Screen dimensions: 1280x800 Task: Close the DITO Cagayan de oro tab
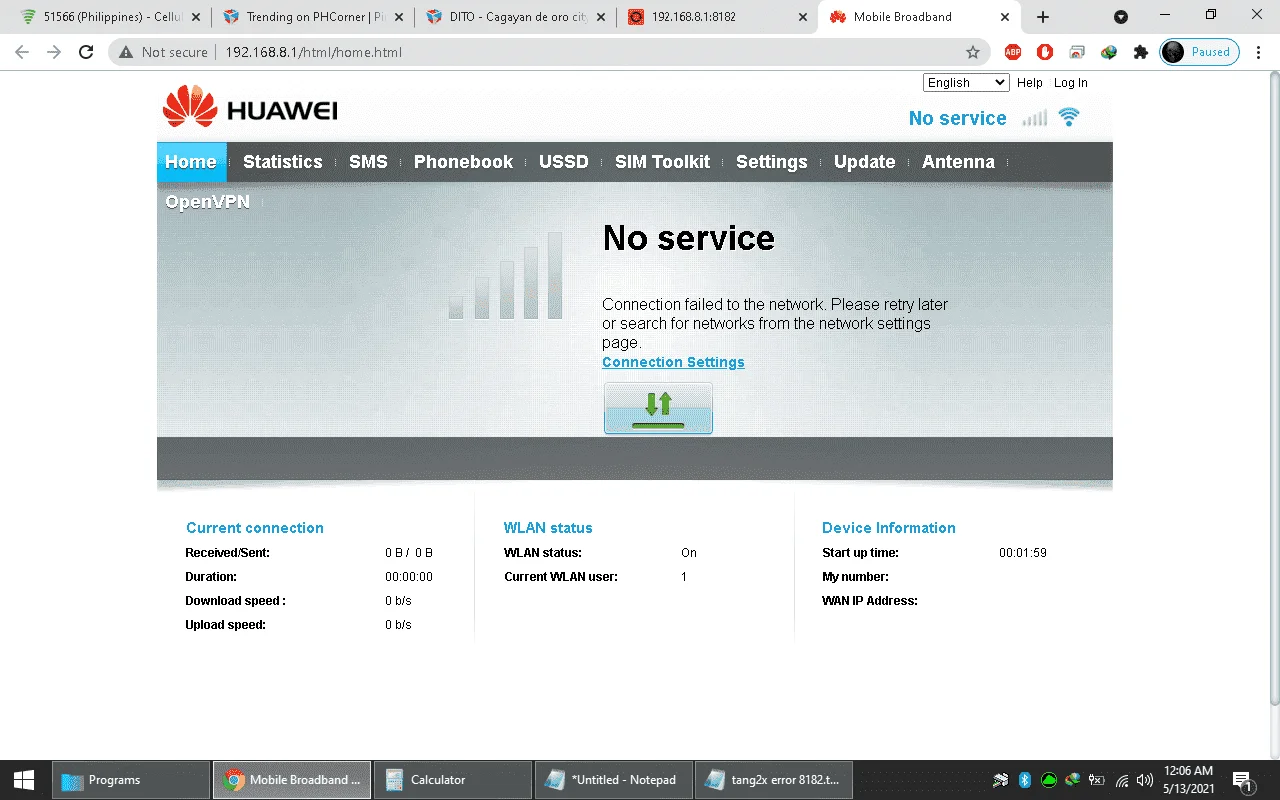click(x=602, y=17)
